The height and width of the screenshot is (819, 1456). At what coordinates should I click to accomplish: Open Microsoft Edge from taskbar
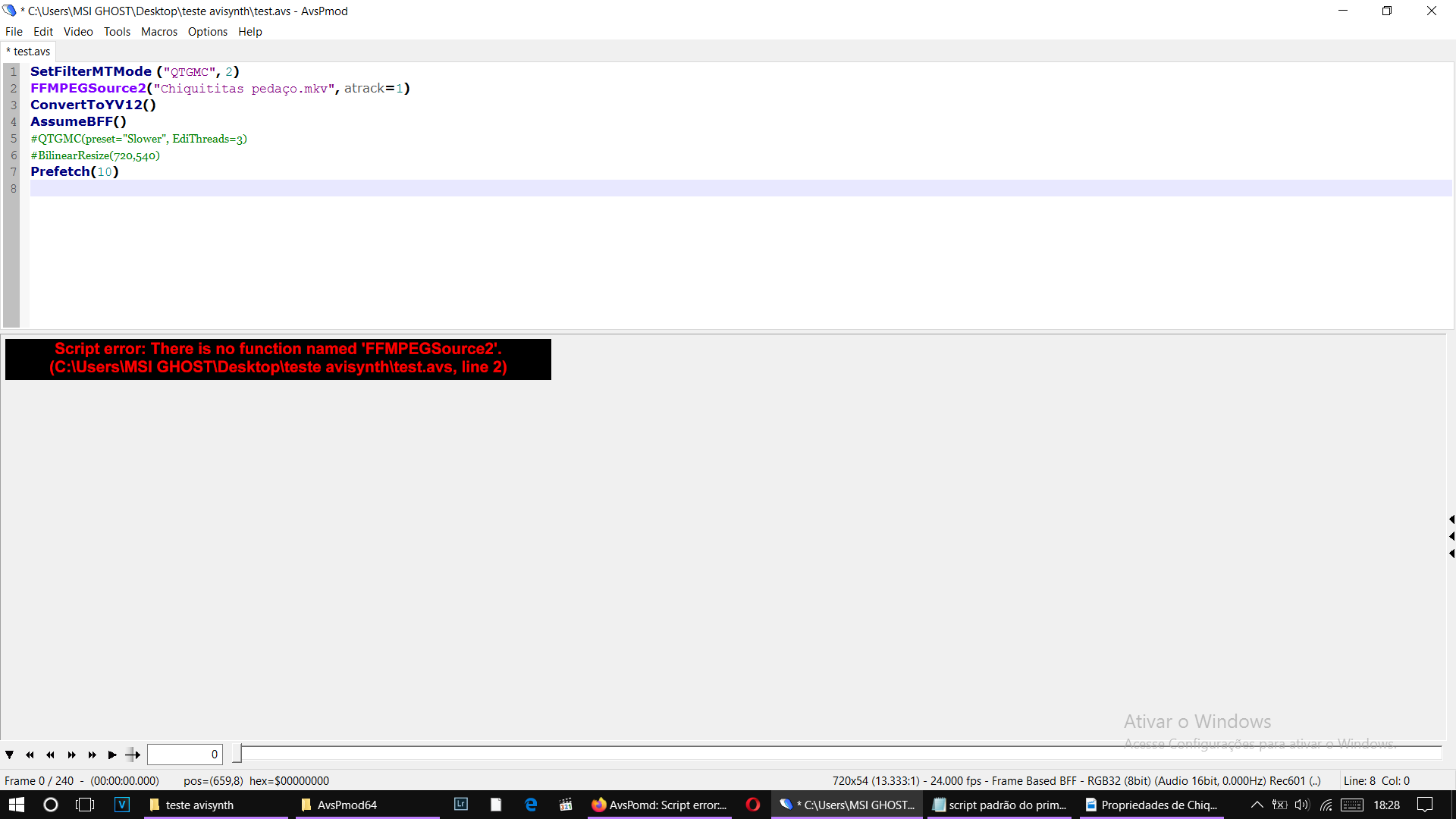click(x=531, y=805)
